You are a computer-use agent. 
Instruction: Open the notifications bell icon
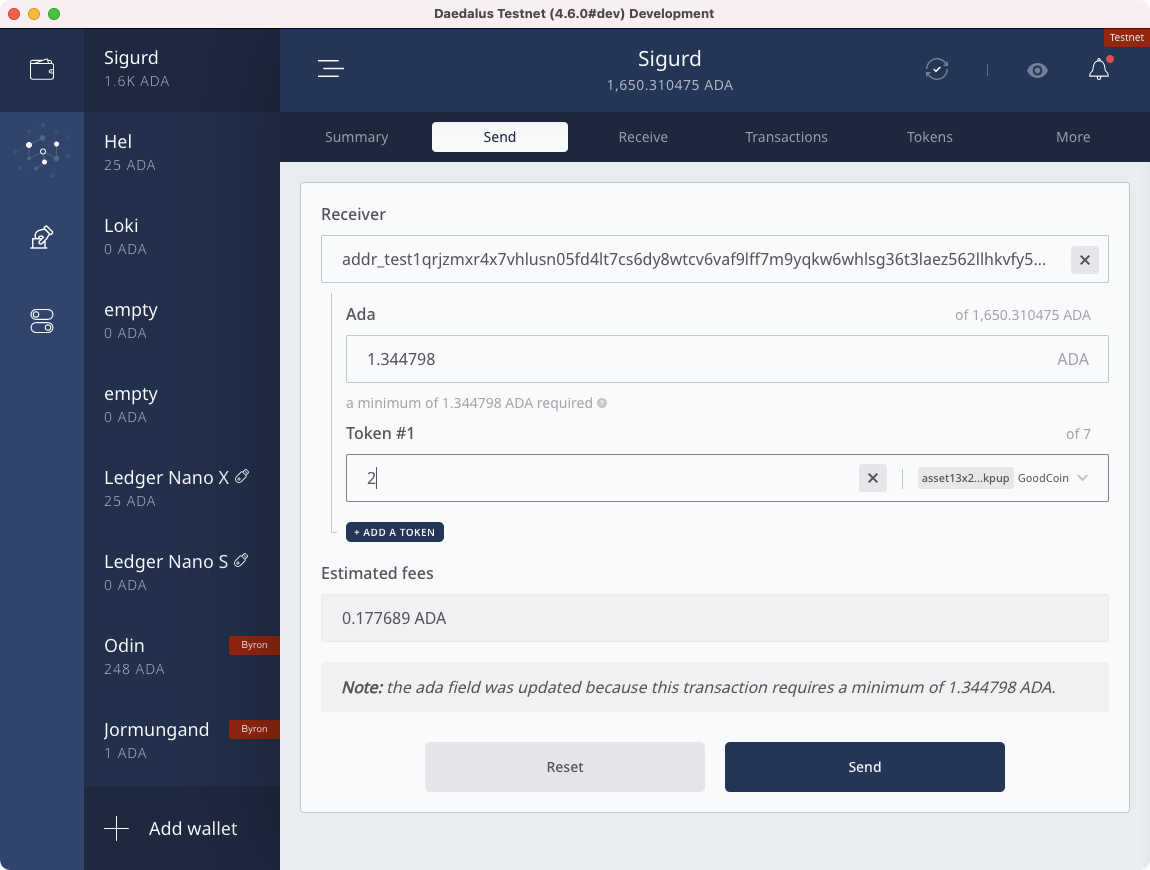point(1098,69)
